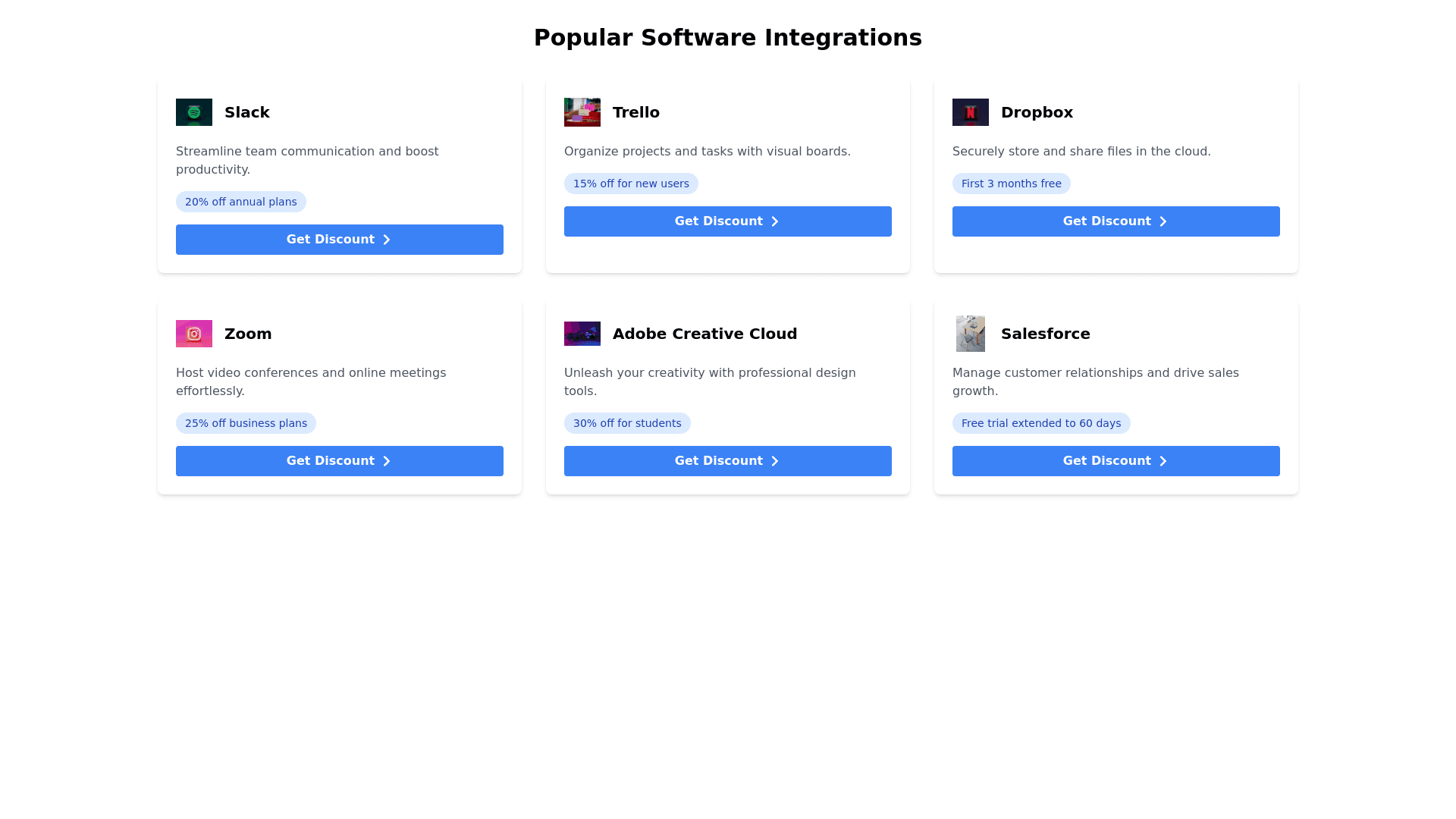Click the Adobe Creative Cloud logo image
Image resolution: width=1456 pixels, height=819 pixels.
pos(582,334)
